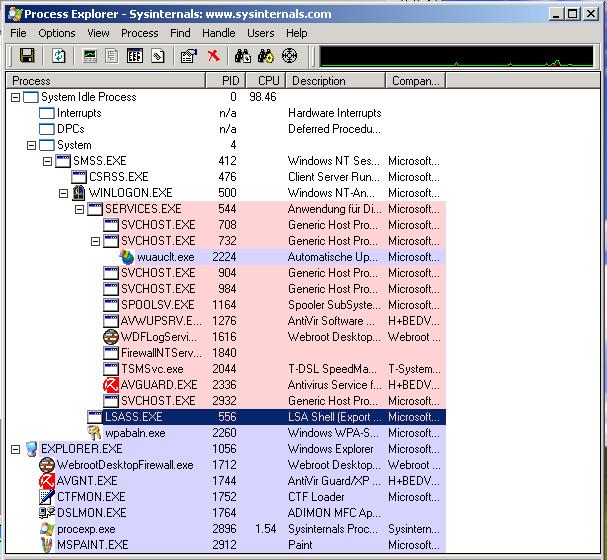Click the crosshair Find Window's Process icon
The height and width of the screenshot is (560, 607).
tap(290, 56)
